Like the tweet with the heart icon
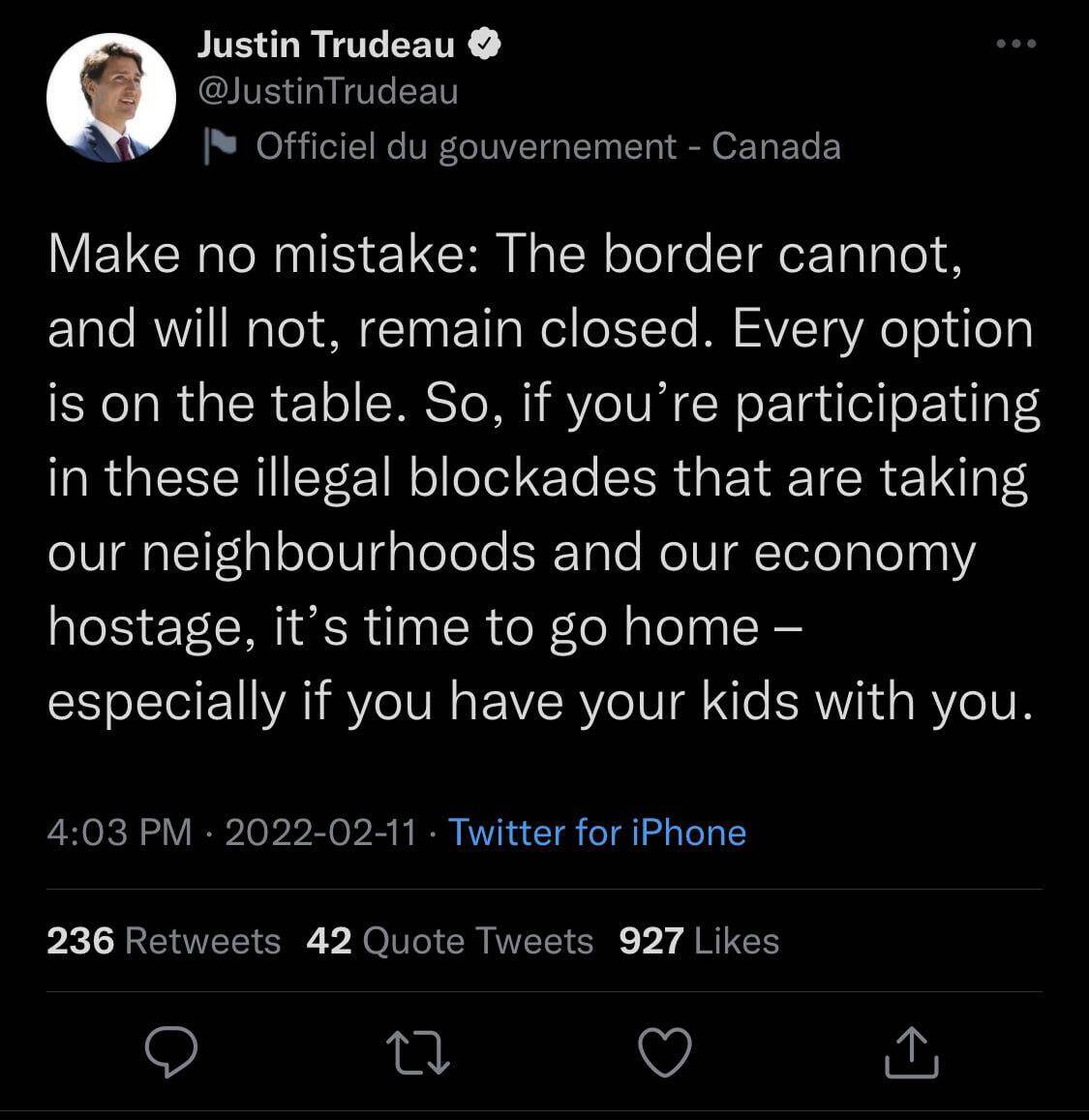The width and height of the screenshot is (1089, 1120). point(666,1052)
